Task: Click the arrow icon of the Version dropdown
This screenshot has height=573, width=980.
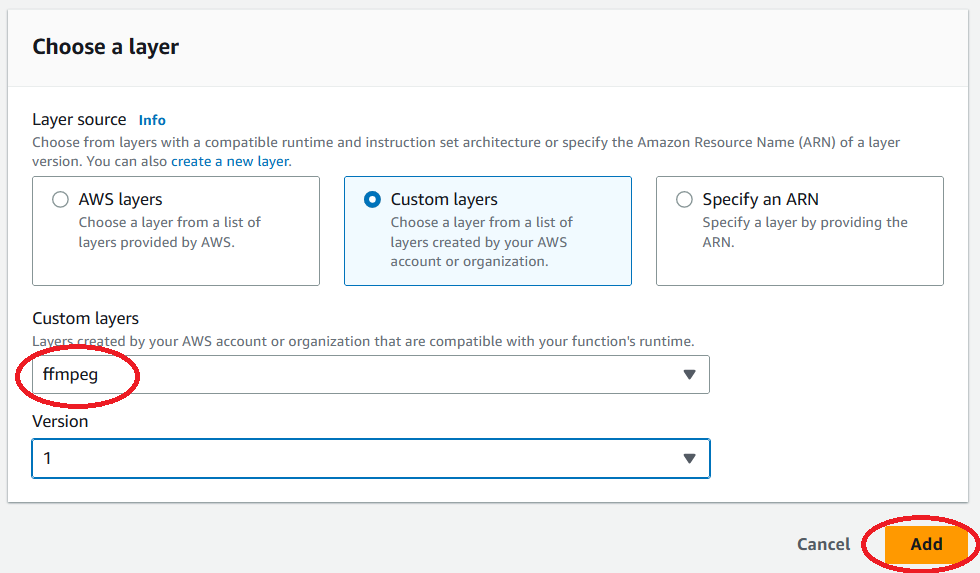Action: click(x=689, y=459)
